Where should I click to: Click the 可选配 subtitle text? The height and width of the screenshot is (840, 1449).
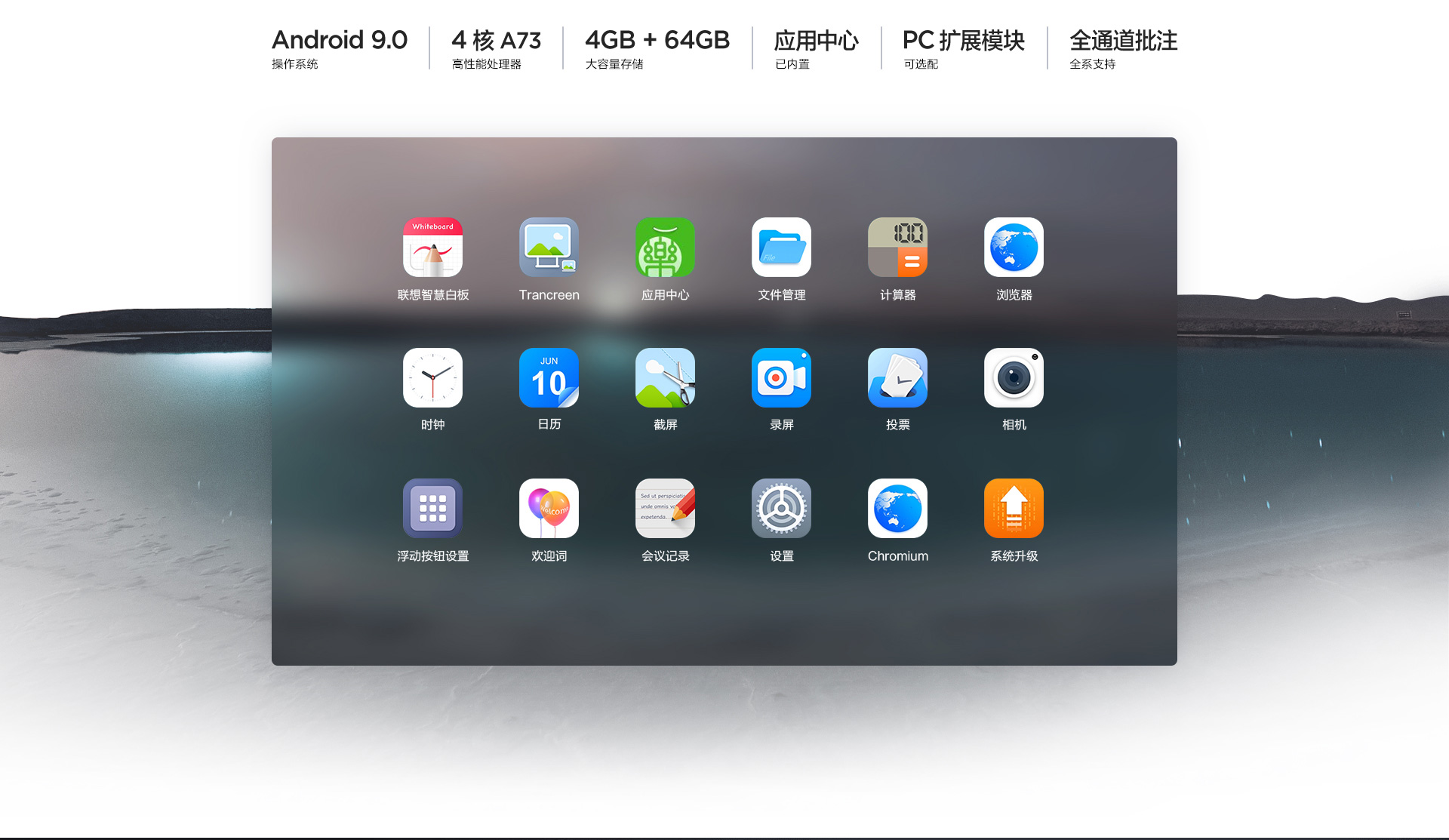pyautogui.click(x=921, y=64)
